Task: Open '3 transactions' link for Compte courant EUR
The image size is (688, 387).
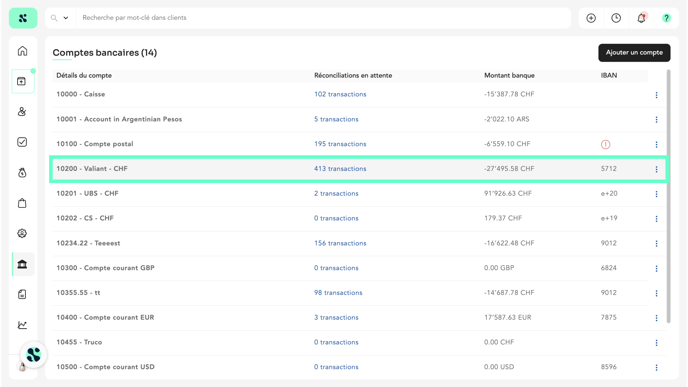Action: pos(336,318)
